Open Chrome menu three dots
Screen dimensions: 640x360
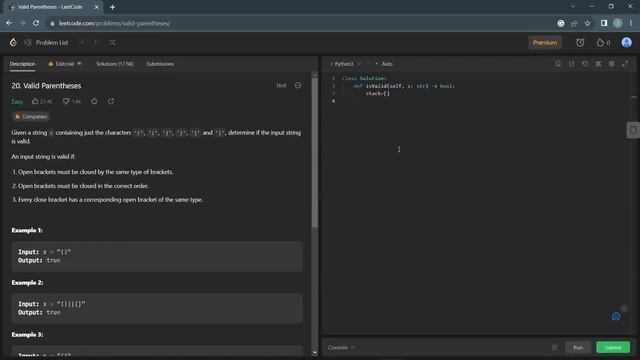click(631, 23)
